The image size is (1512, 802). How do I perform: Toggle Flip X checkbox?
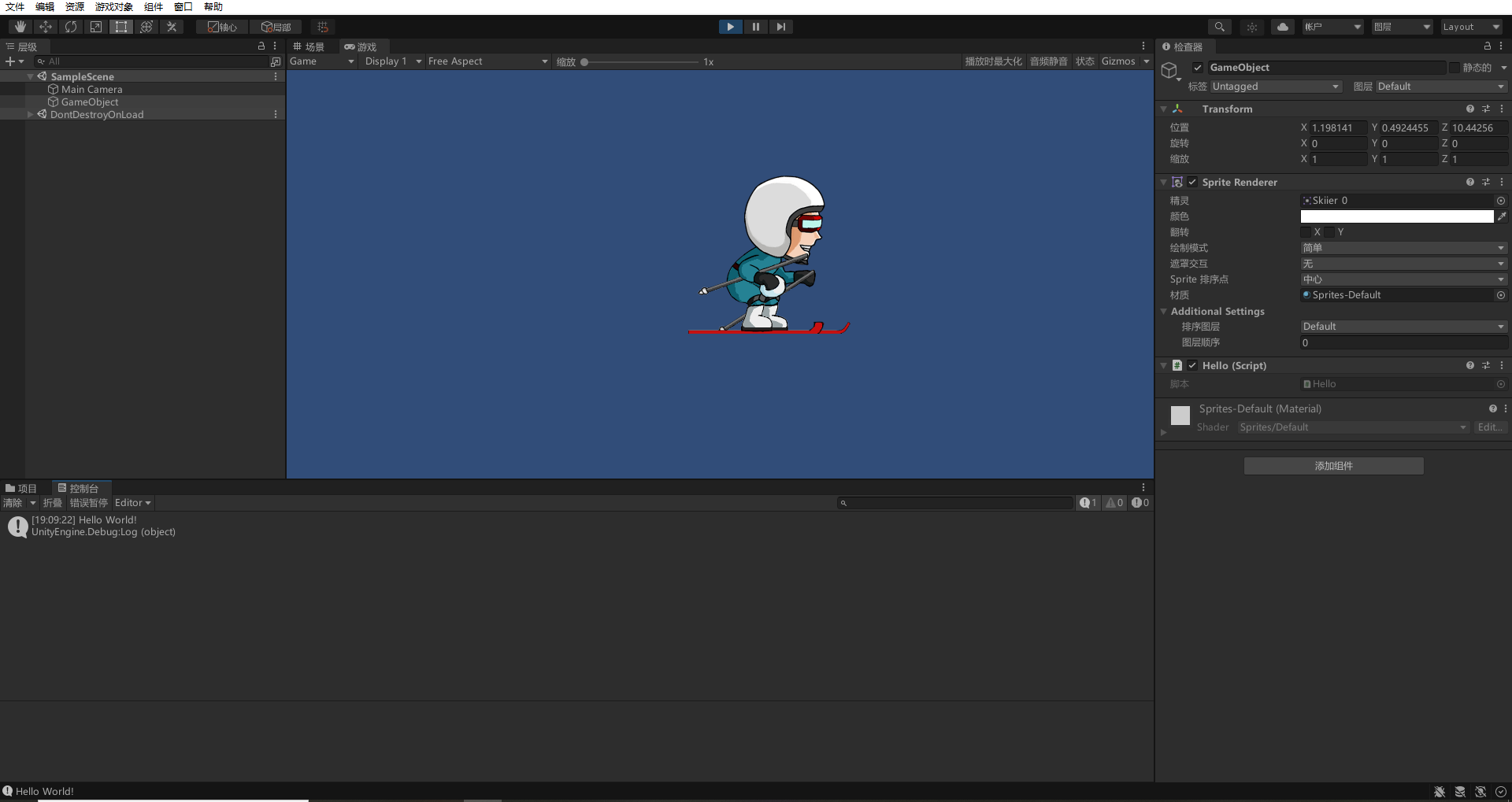pyautogui.click(x=1306, y=232)
